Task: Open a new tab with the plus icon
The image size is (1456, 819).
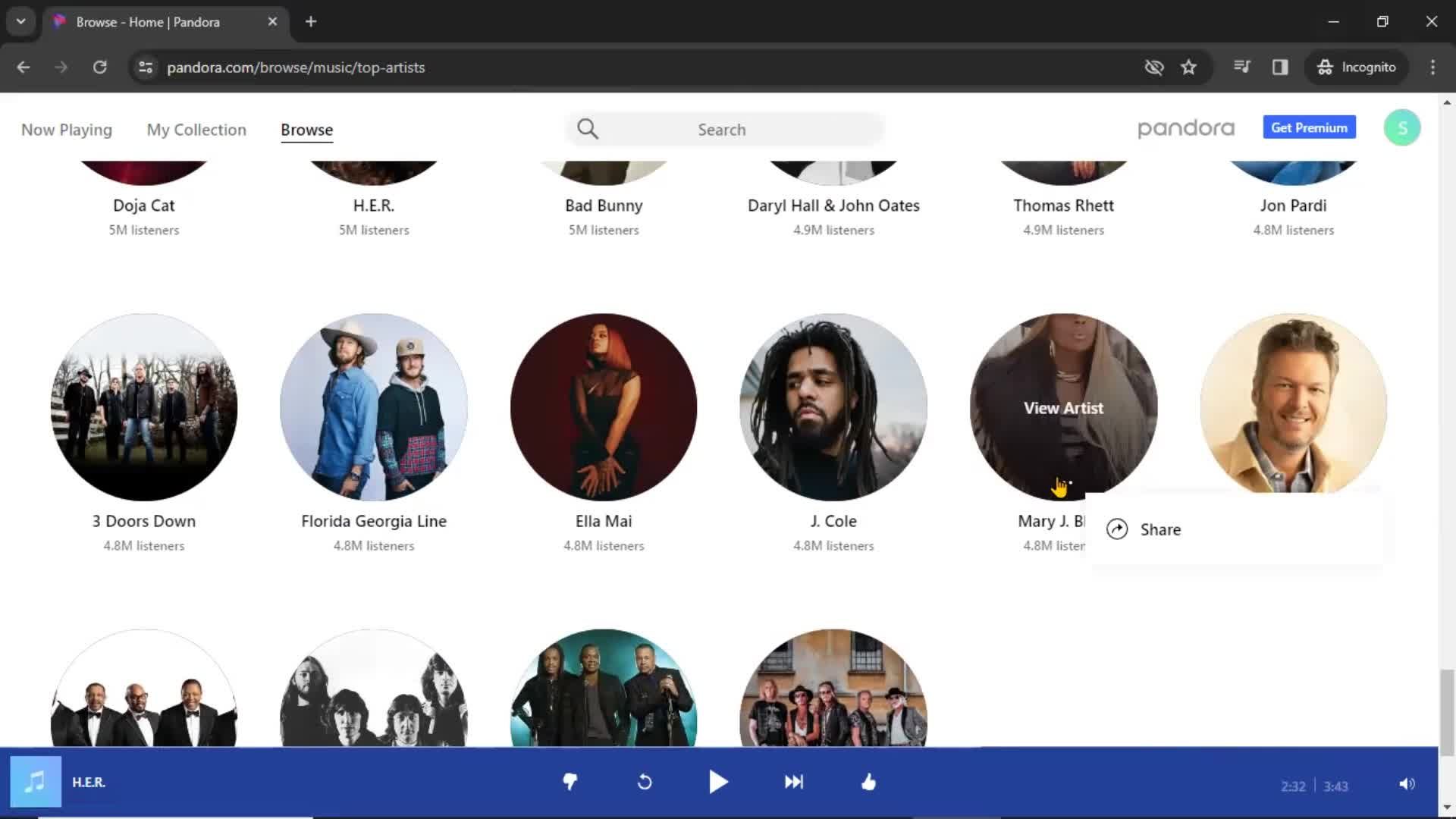Action: [311, 21]
